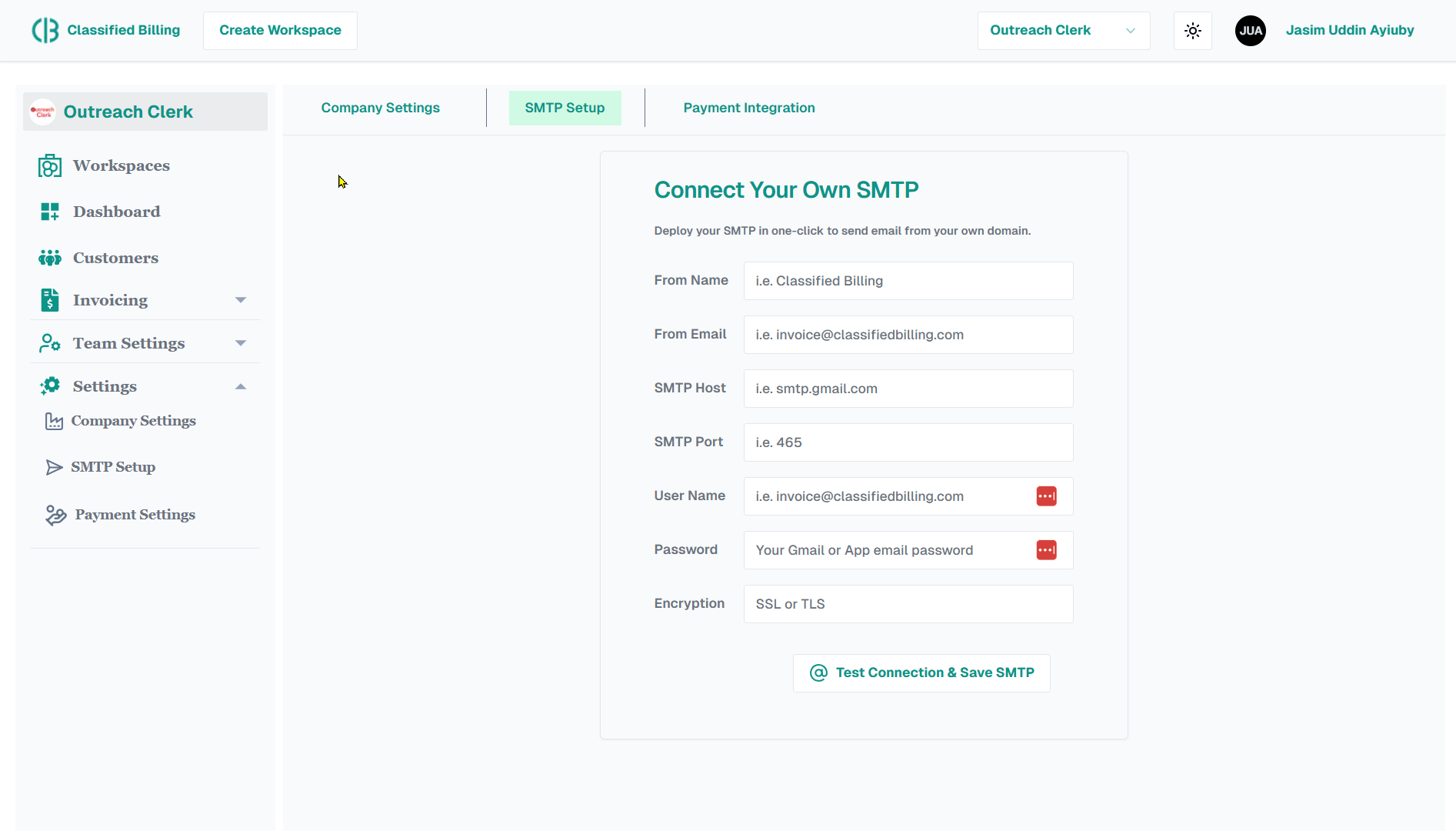
Task: Click the Workspaces sidebar icon
Action: click(x=50, y=166)
